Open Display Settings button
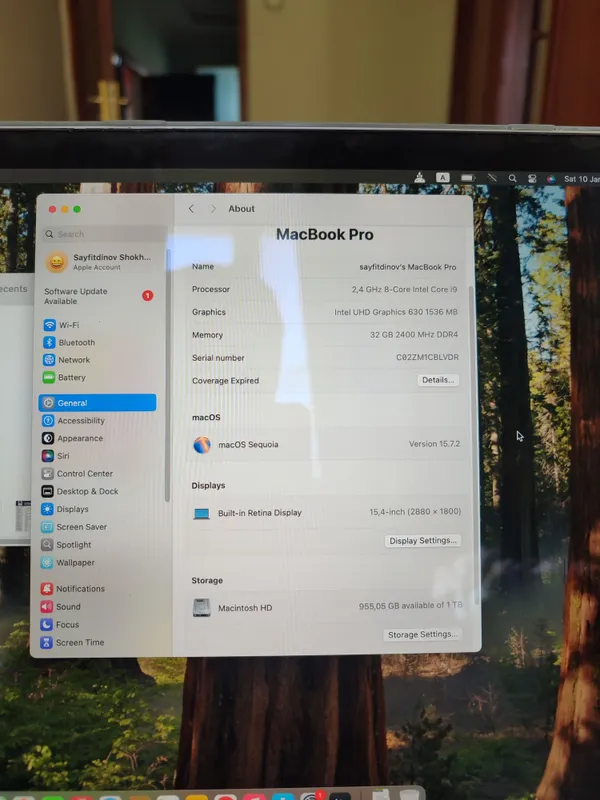 (422, 541)
